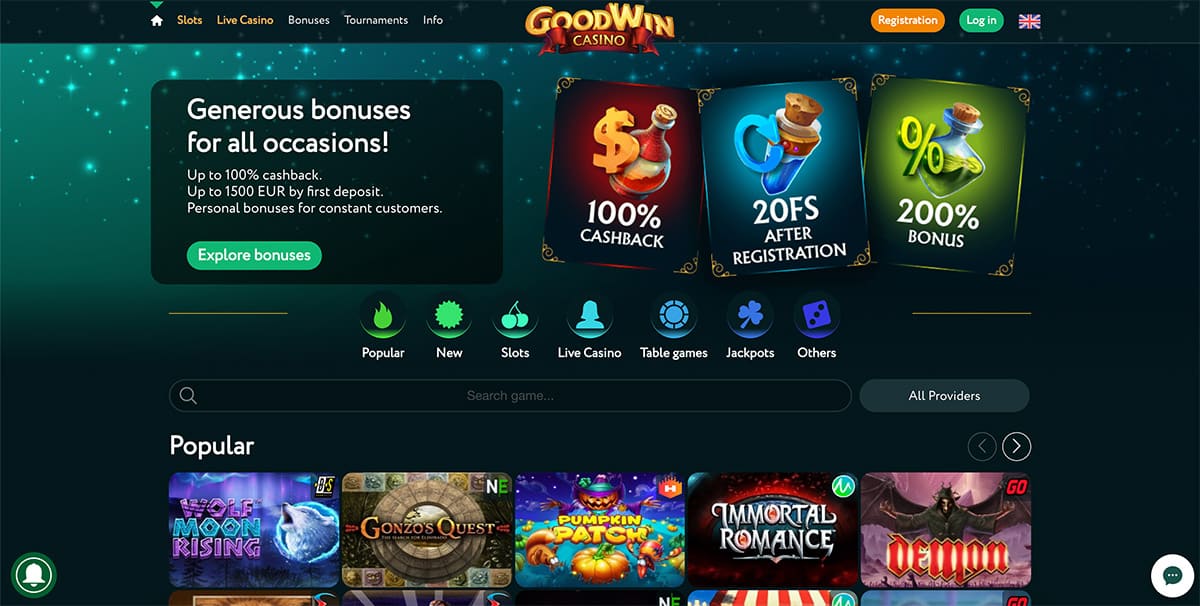Select the Live Casino dealer icon
The height and width of the screenshot is (606, 1200).
point(589,317)
